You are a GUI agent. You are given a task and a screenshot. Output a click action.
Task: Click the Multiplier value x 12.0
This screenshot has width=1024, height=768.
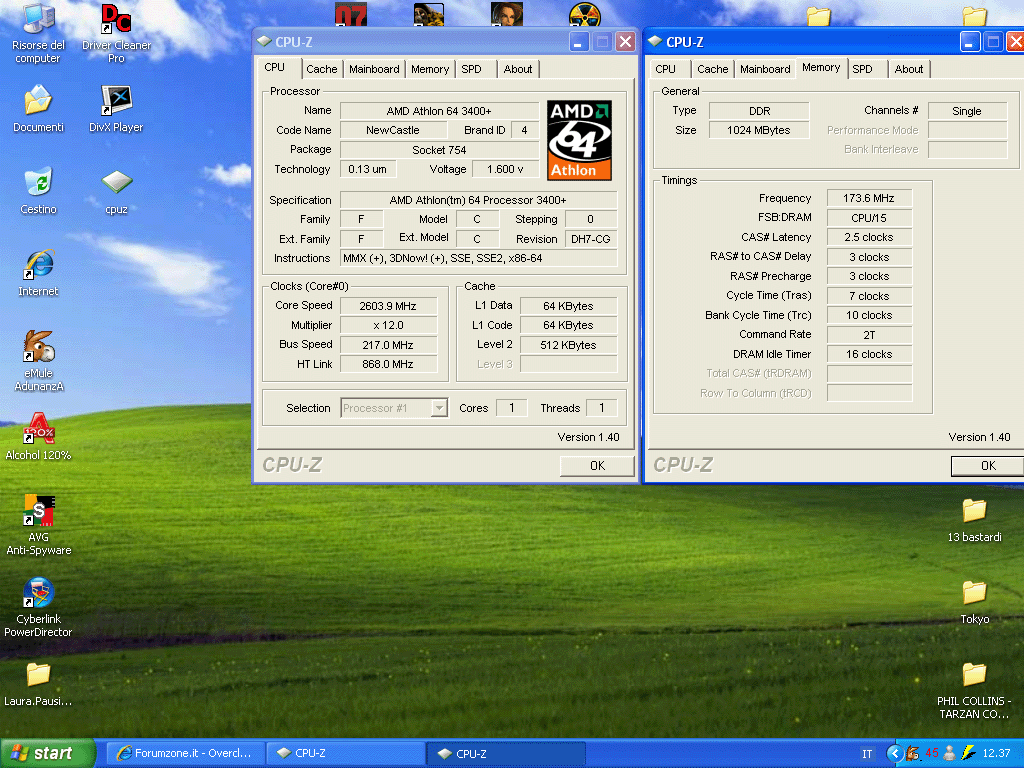click(388, 325)
